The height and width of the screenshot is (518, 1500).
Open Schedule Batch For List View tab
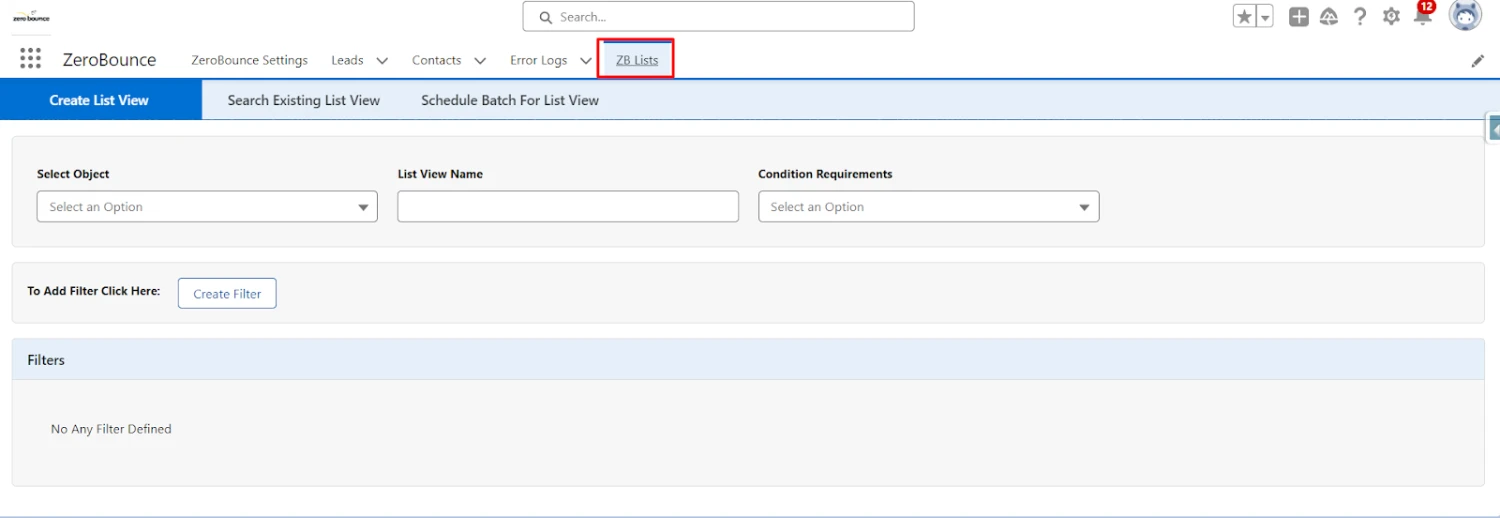coord(510,100)
